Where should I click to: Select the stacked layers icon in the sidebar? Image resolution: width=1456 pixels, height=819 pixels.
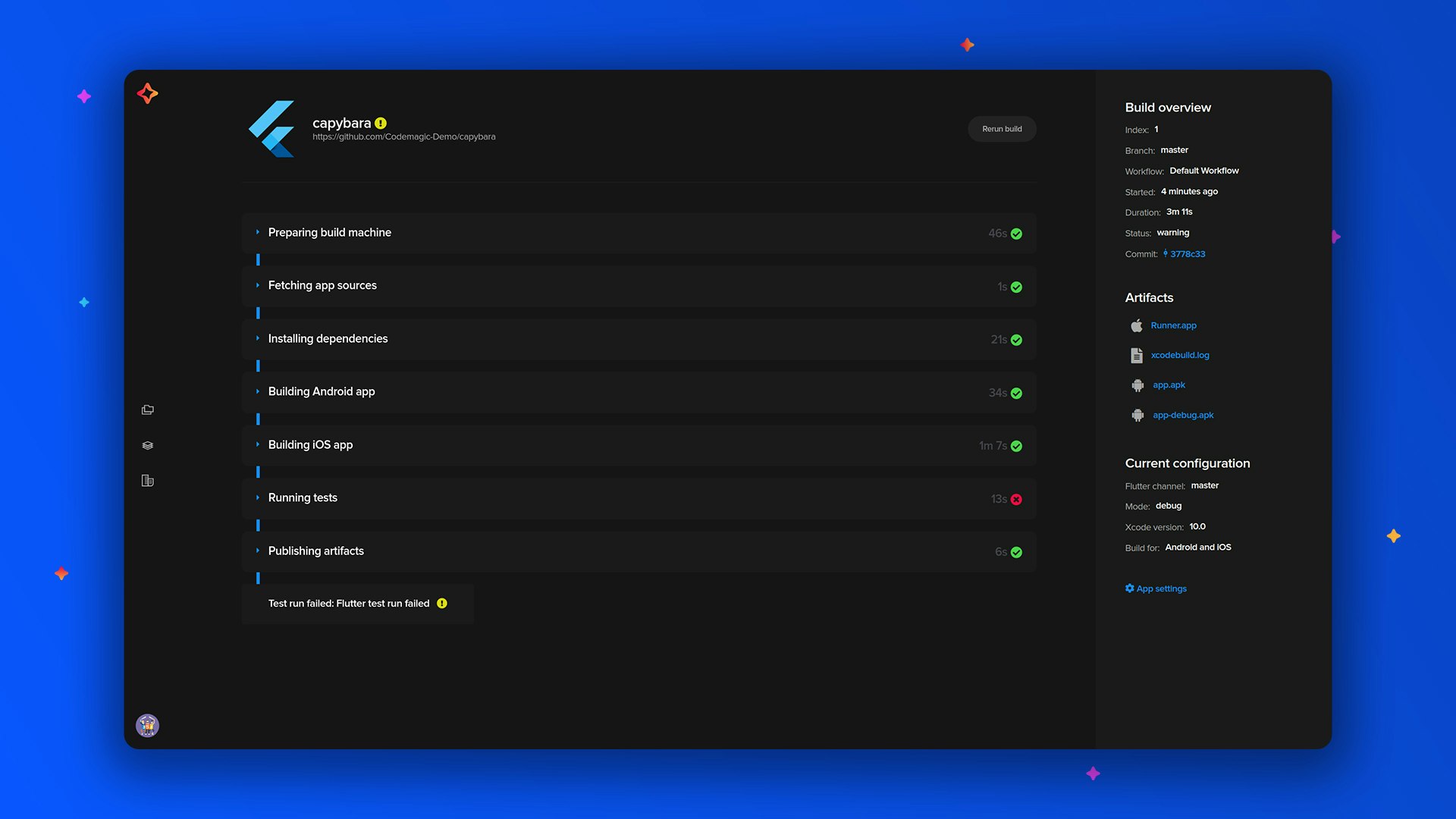pos(147,445)
